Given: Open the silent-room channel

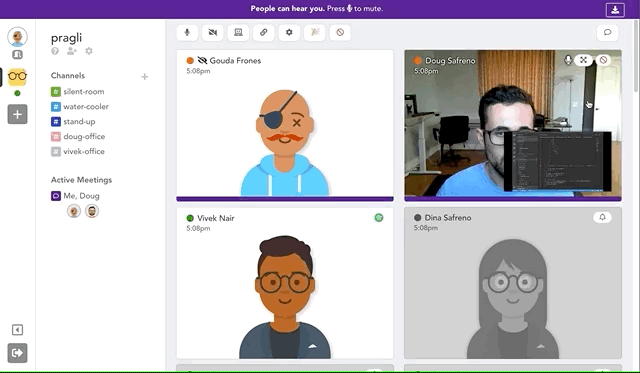Looking at the screenshot, I should [x=78, y=91].
